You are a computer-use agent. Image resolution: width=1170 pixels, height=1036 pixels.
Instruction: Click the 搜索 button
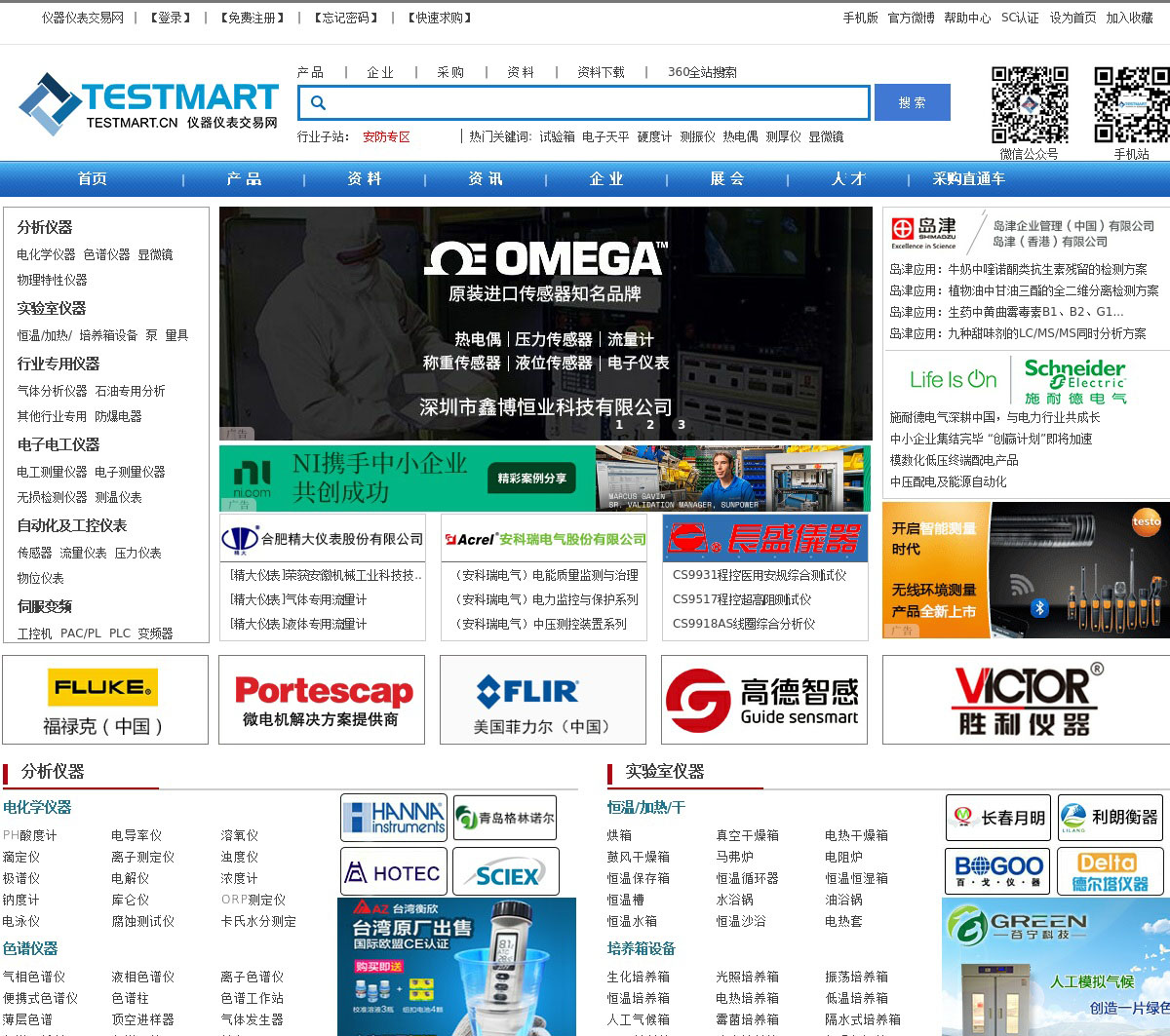click(x=913, y=102)
